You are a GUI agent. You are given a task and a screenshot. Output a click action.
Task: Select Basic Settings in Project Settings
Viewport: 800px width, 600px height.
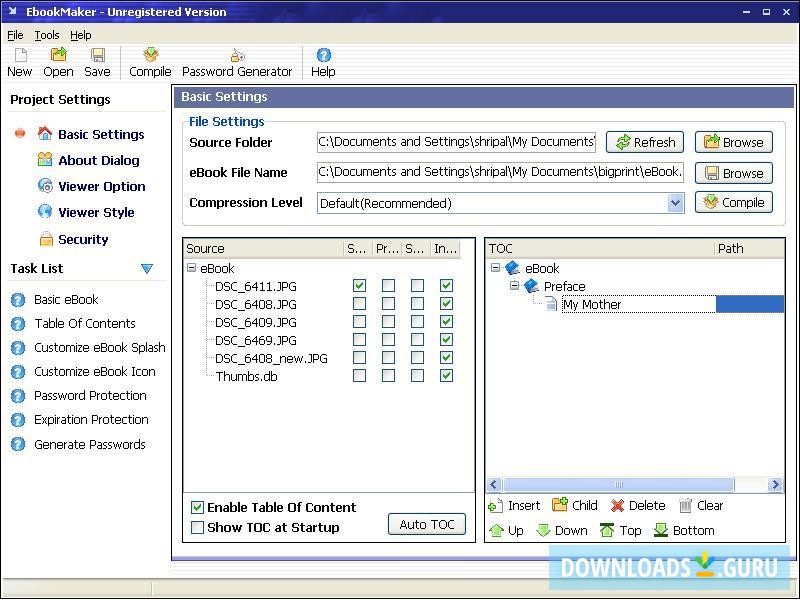pyautogui.click(x=101, y=134)
